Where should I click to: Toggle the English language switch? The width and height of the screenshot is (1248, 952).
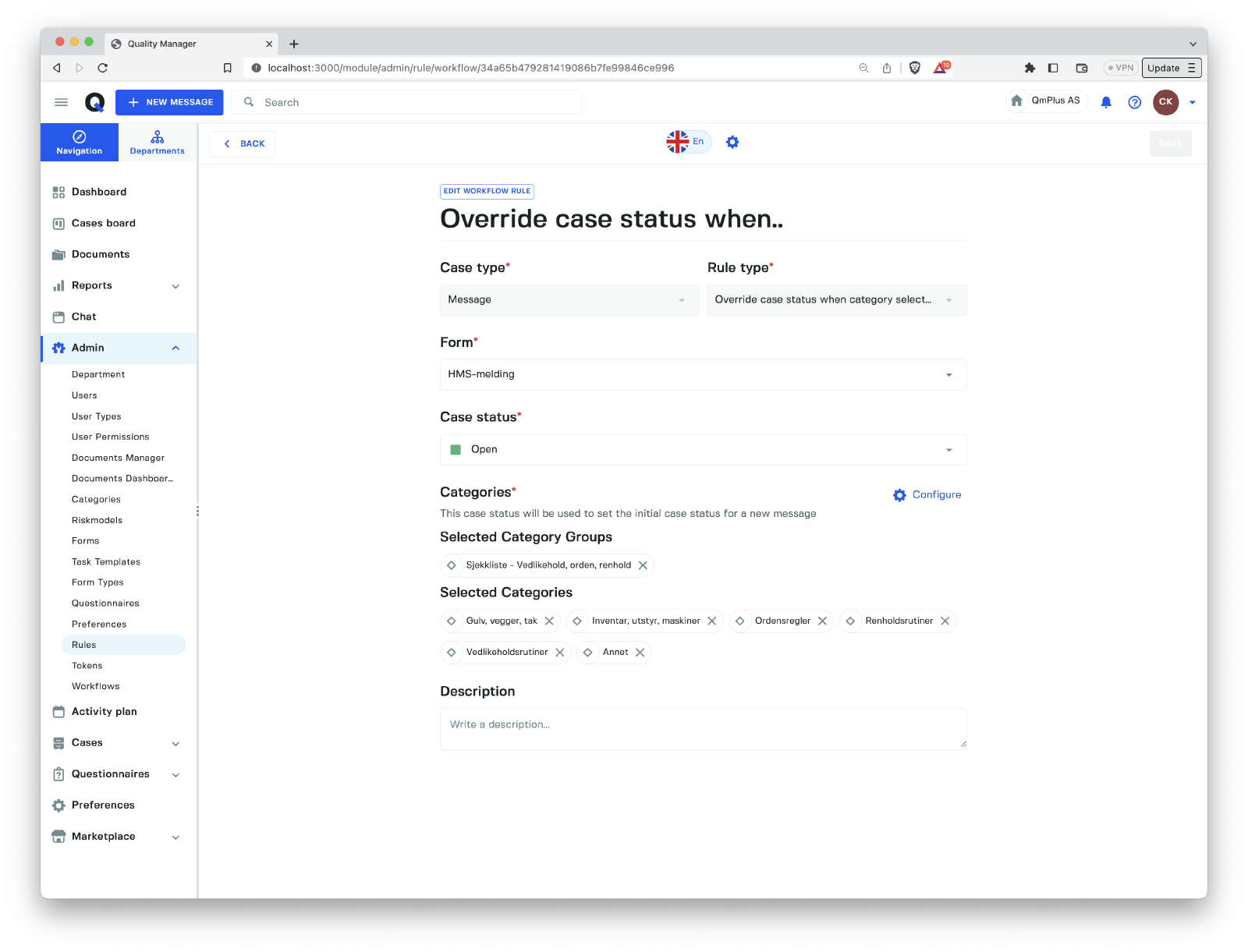pyautogui.click(x=688, y=142)
